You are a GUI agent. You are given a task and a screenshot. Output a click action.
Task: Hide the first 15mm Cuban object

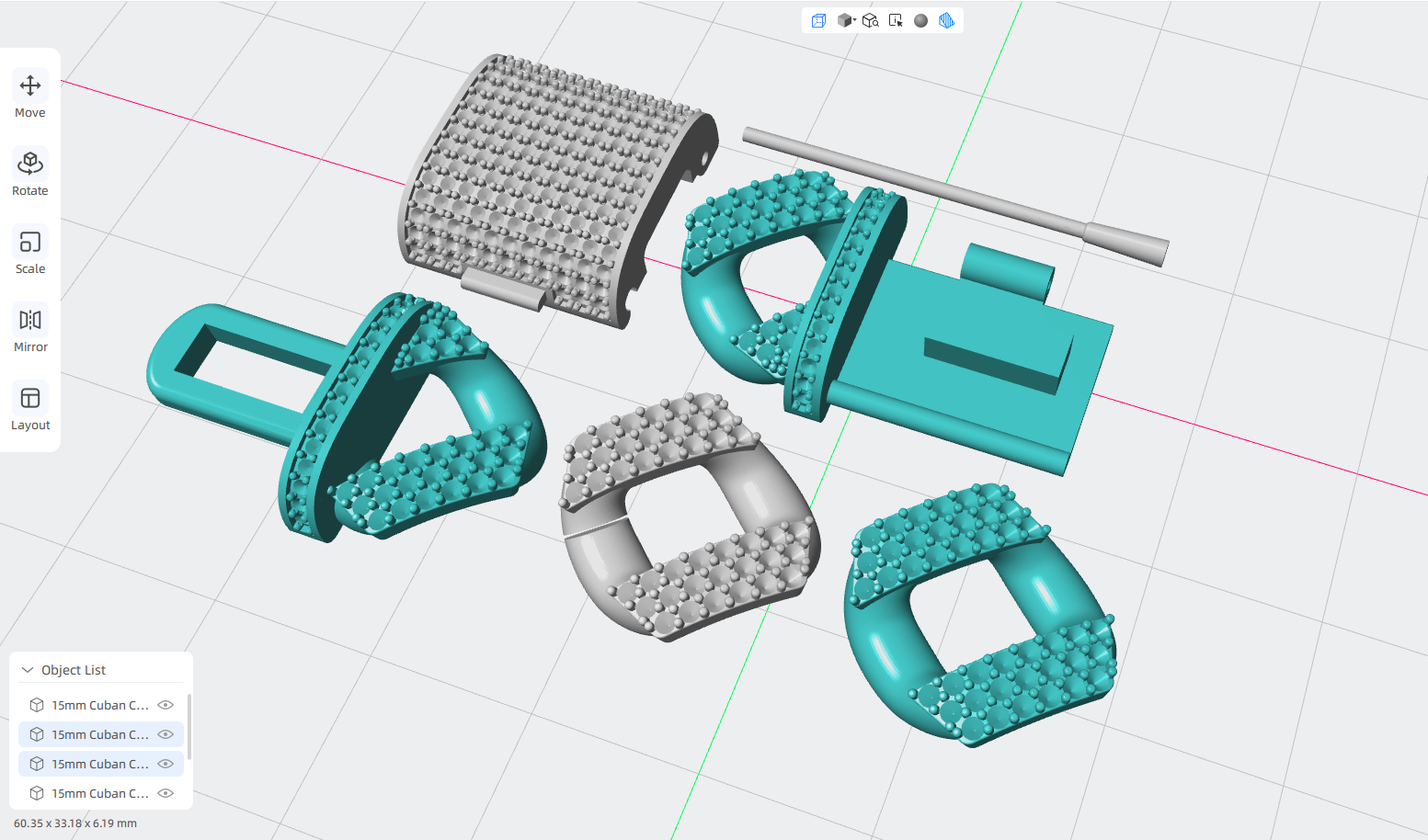(166, 705)
